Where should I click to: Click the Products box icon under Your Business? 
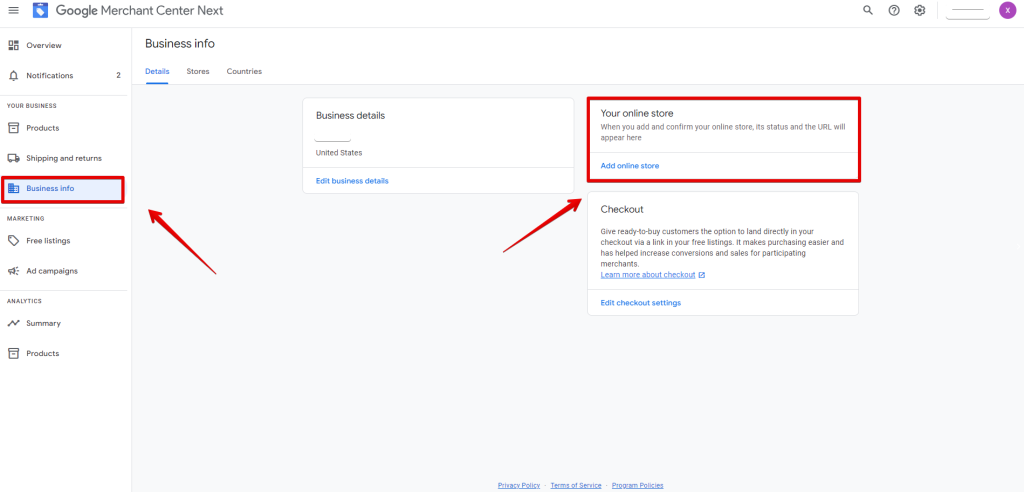click(13, 128)
